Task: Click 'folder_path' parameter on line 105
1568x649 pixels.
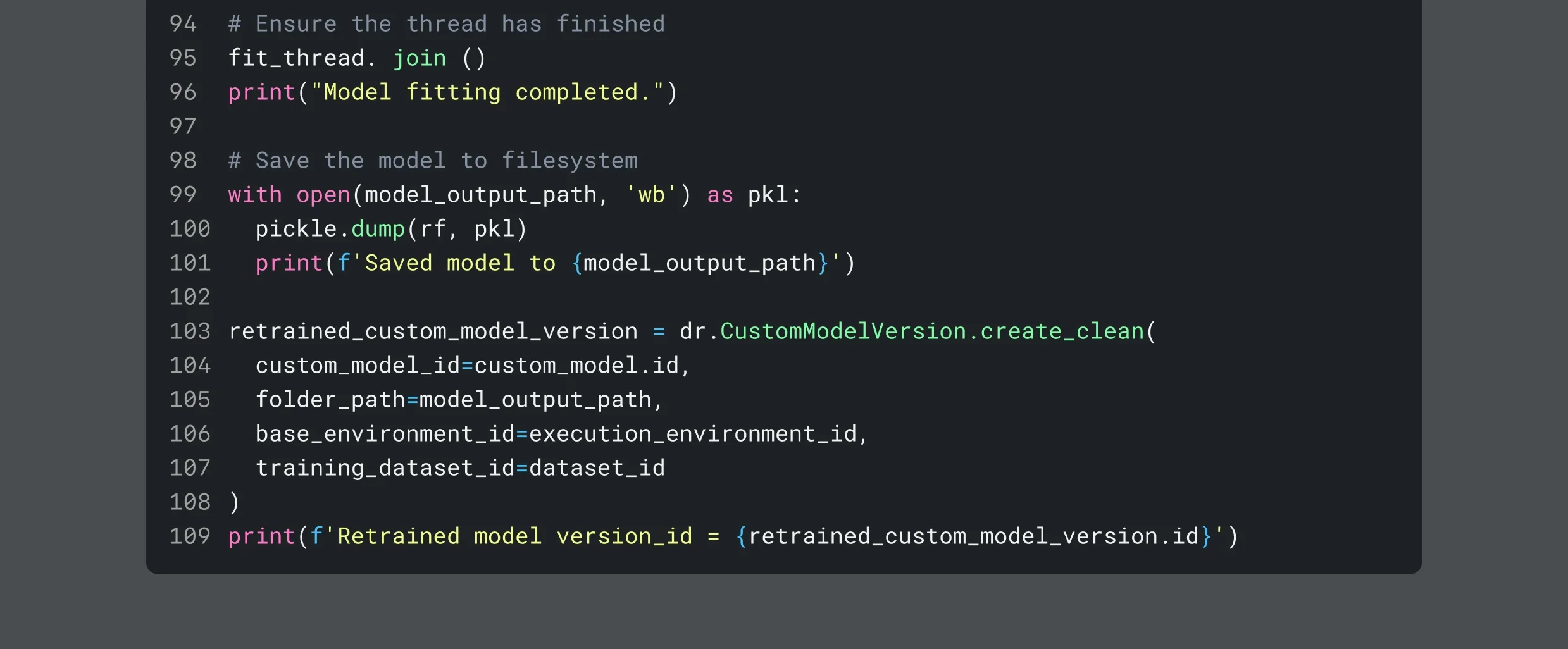Action: coord(330,400)
